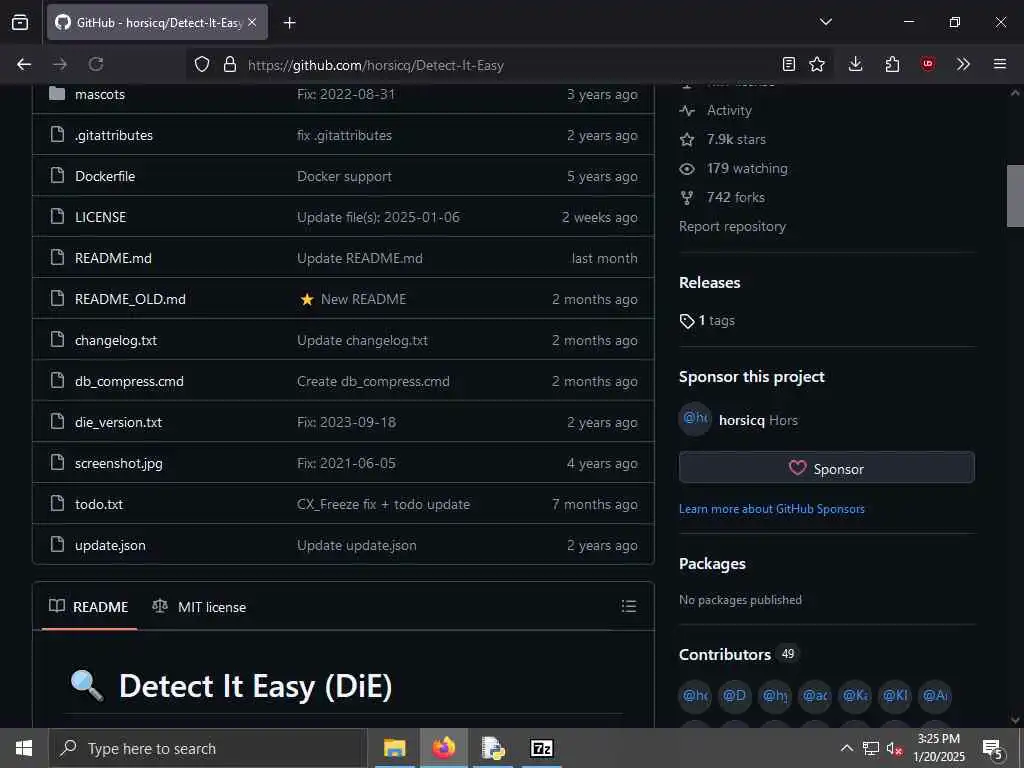Viewport: 1024px width, 768px height.
Task: Open the horsicq sponsor profile
Action: point(741,420)
